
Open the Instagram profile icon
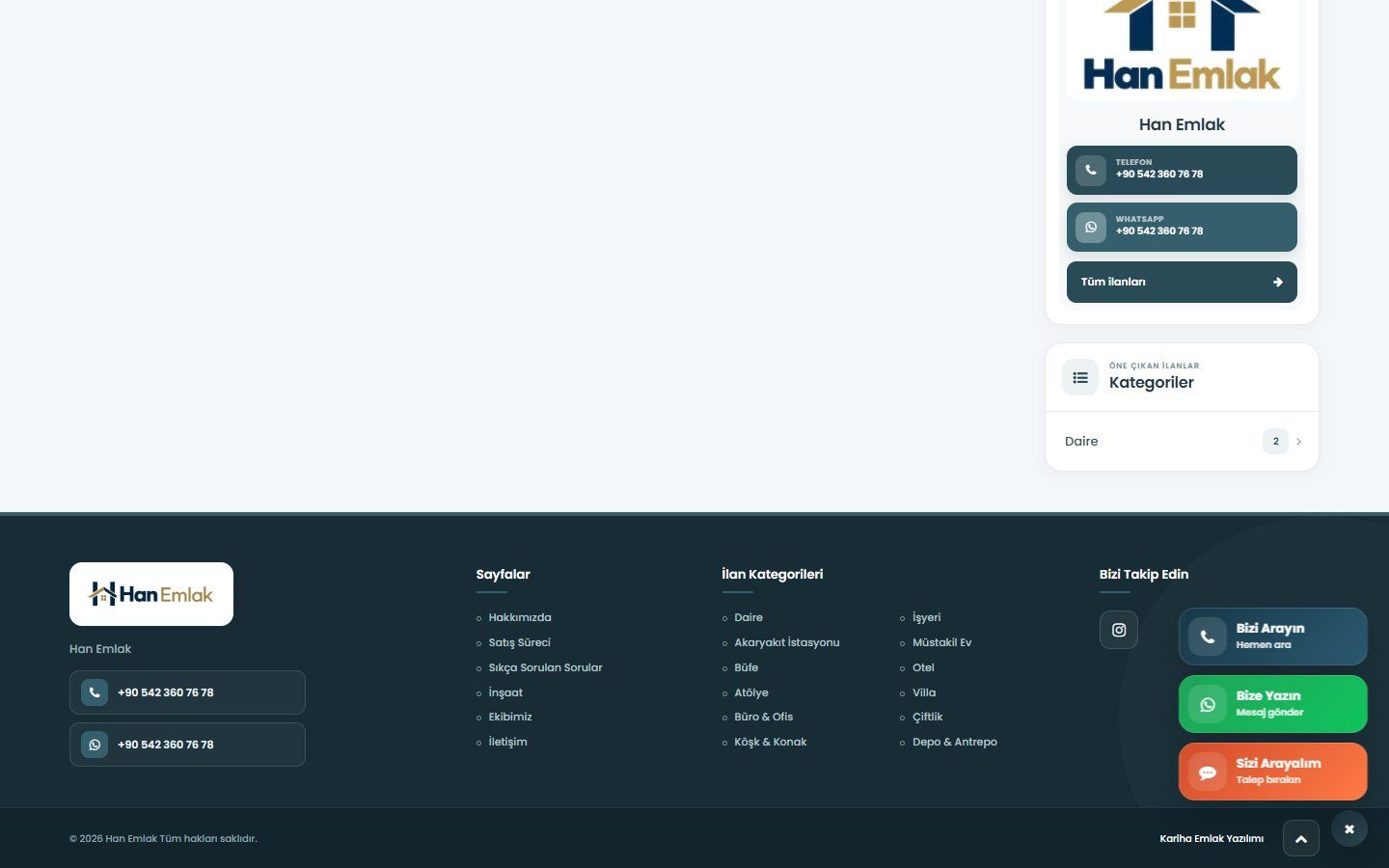click(x=1119, y=630)
